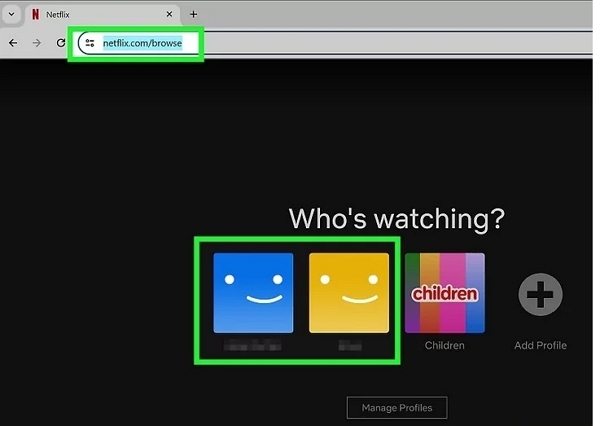Reload the Netflix page
This screenshot has width=600, height=426.
[60, 43]
